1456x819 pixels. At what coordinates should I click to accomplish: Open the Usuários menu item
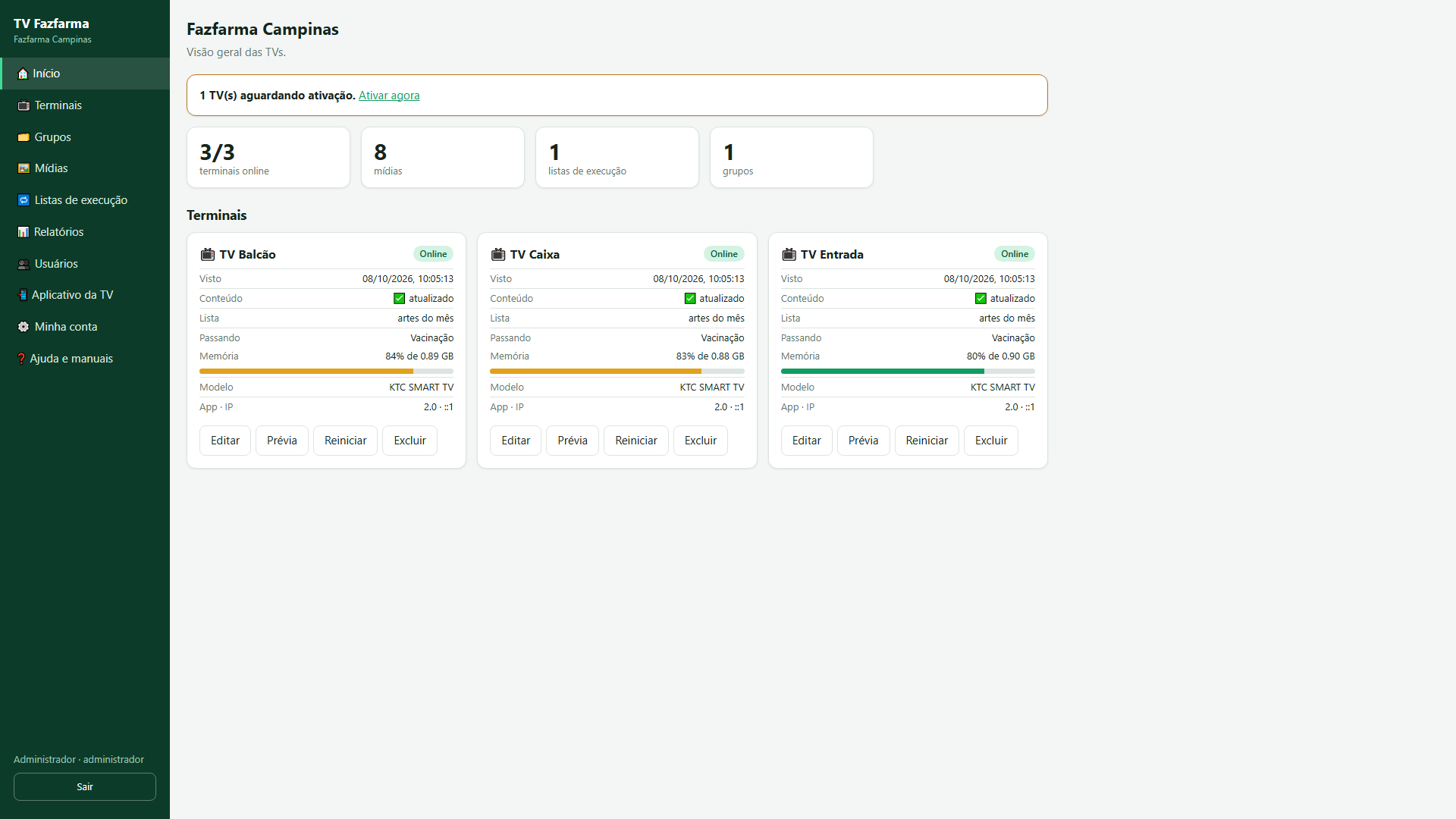[x=85, y=264]
